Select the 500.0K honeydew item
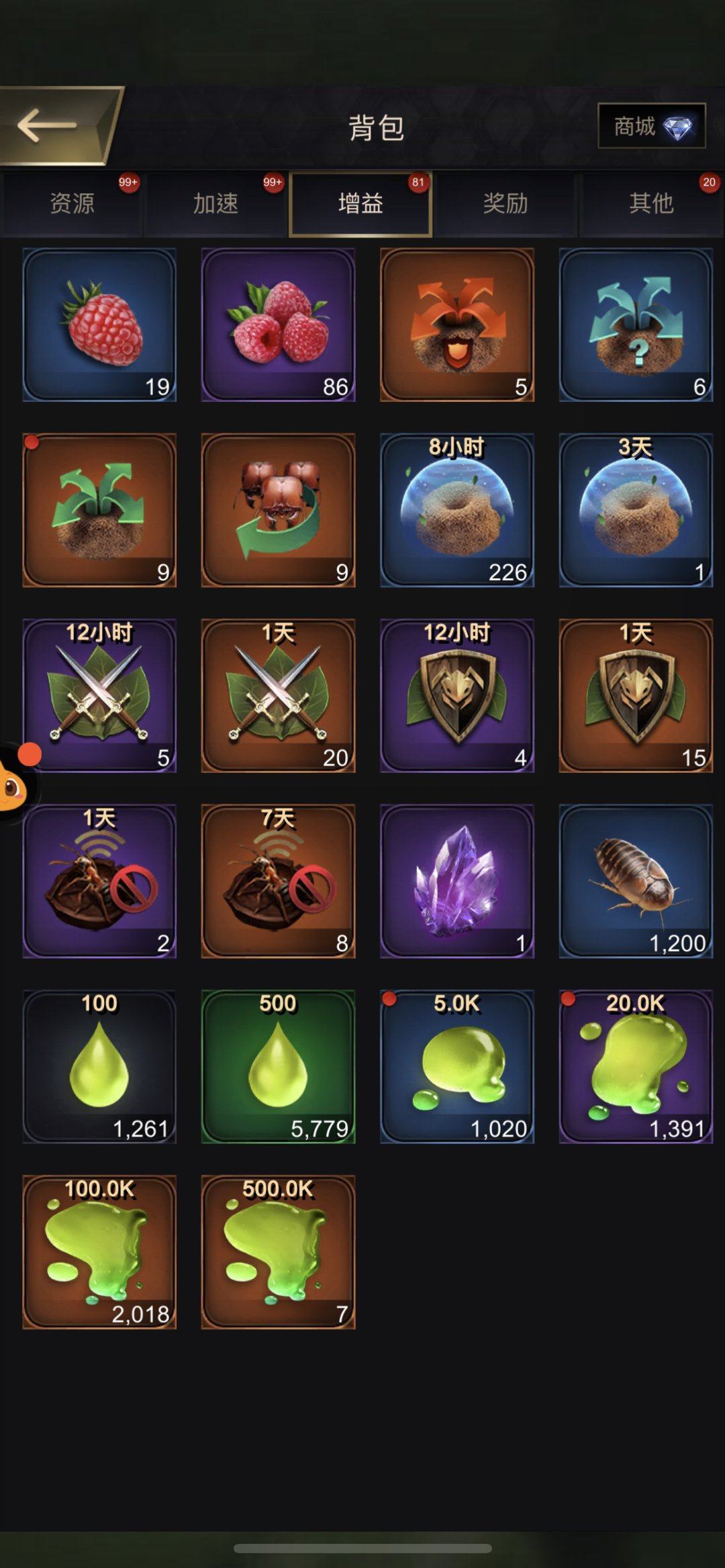Screen dimensions: 725x1568 tap(278, 1251)
